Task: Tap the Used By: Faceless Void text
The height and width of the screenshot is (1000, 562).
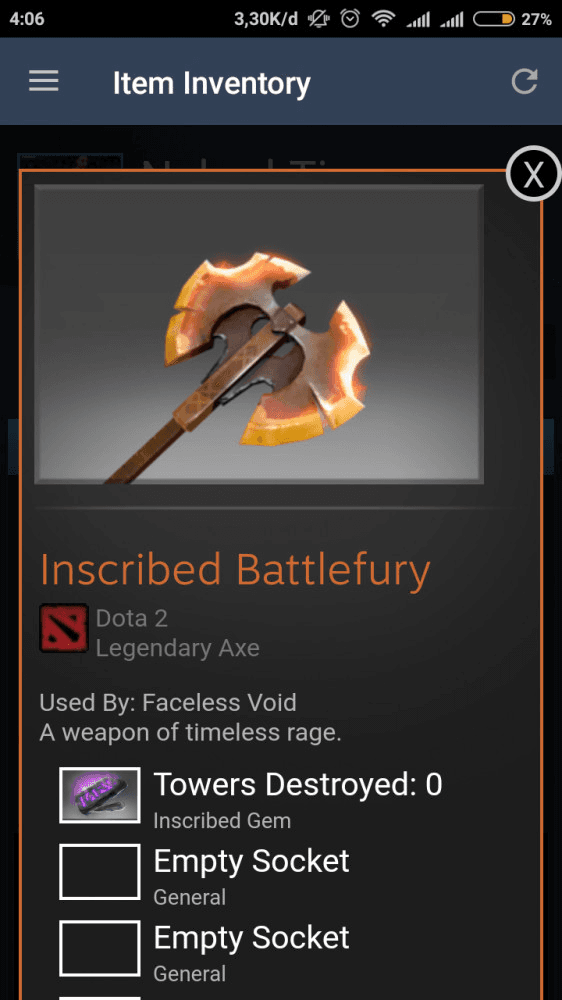Action: (x=168, y=703)
